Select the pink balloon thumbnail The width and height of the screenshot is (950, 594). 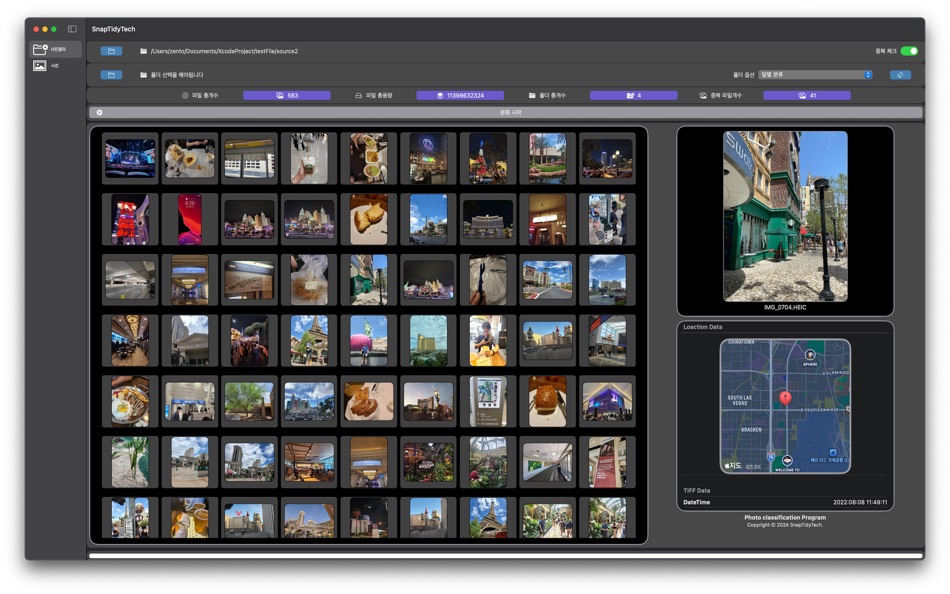point(368,341)
